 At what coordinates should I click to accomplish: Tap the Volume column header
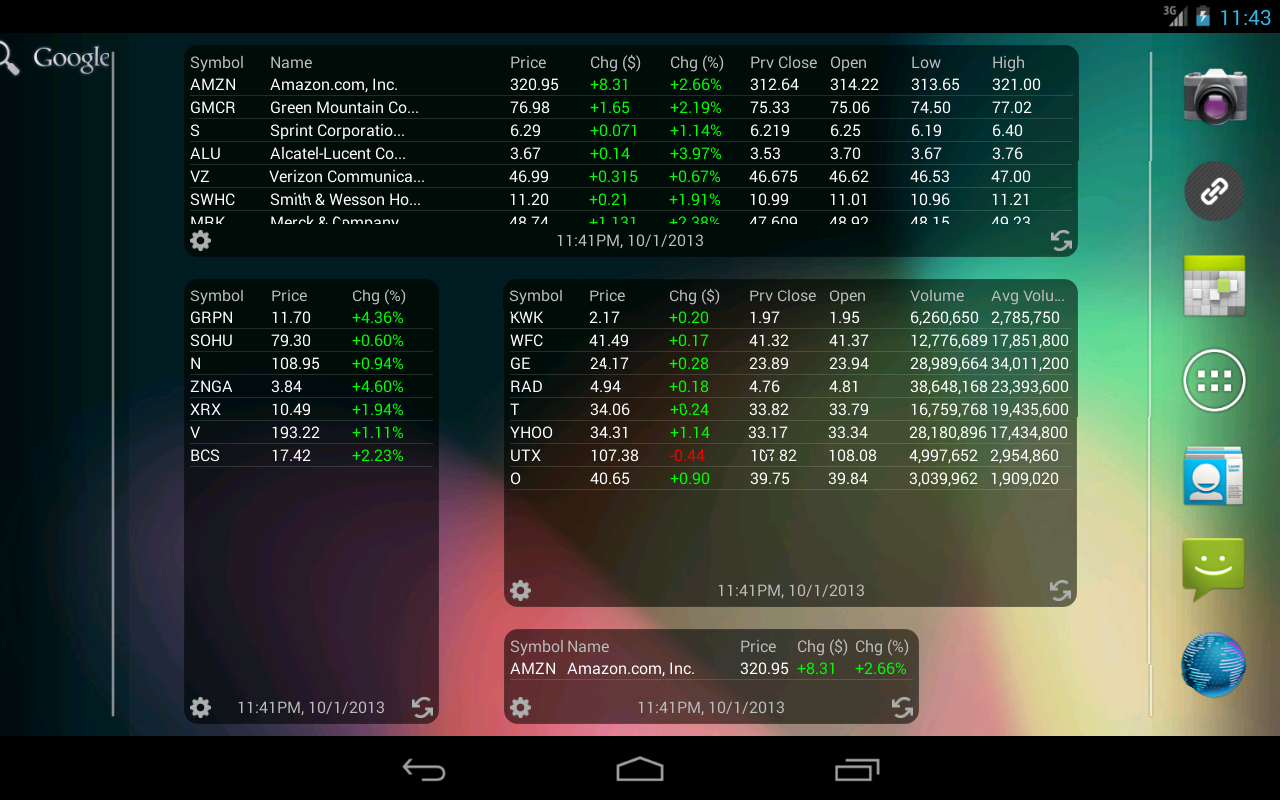937,296
